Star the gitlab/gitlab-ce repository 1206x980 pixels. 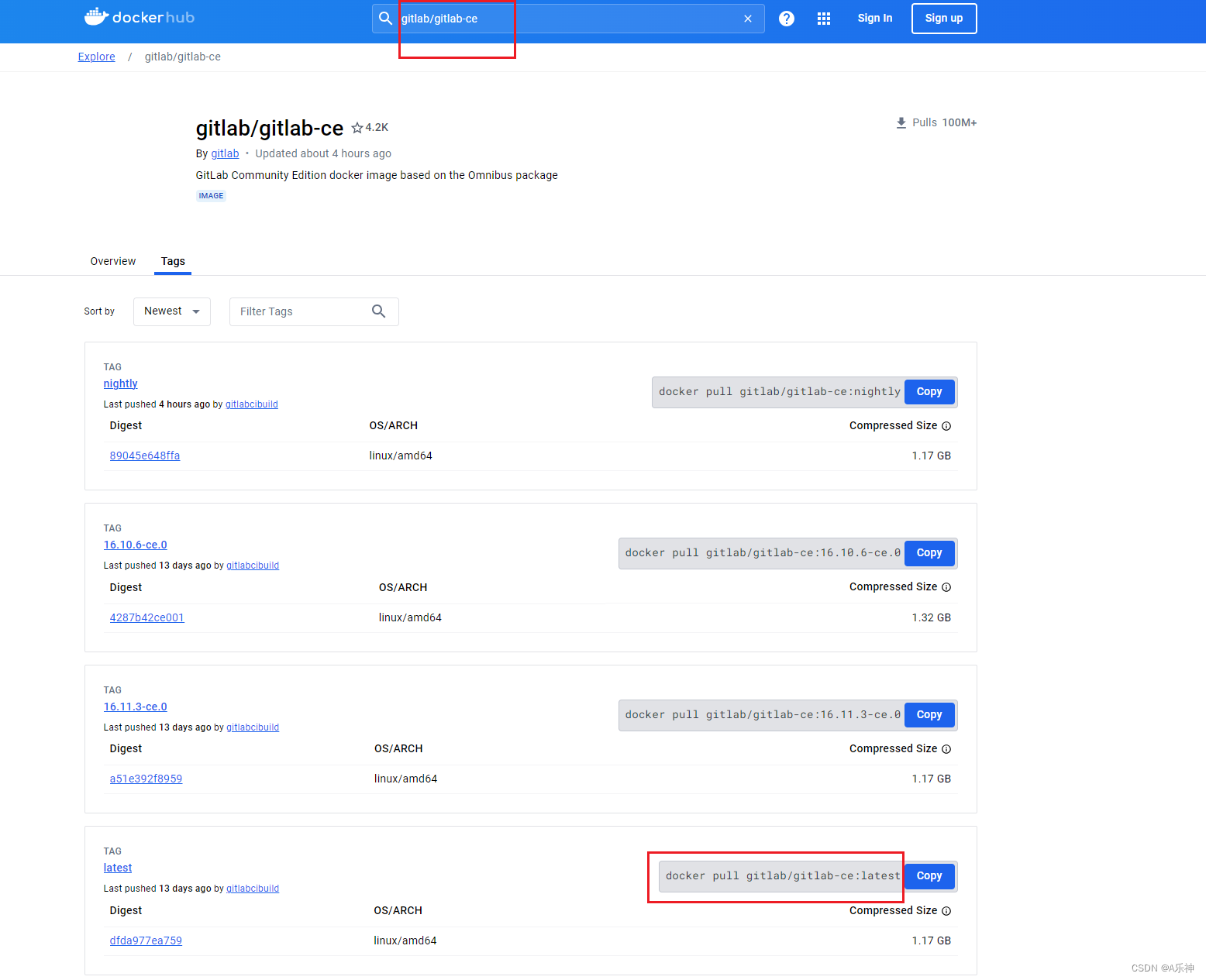coord(357,128)
